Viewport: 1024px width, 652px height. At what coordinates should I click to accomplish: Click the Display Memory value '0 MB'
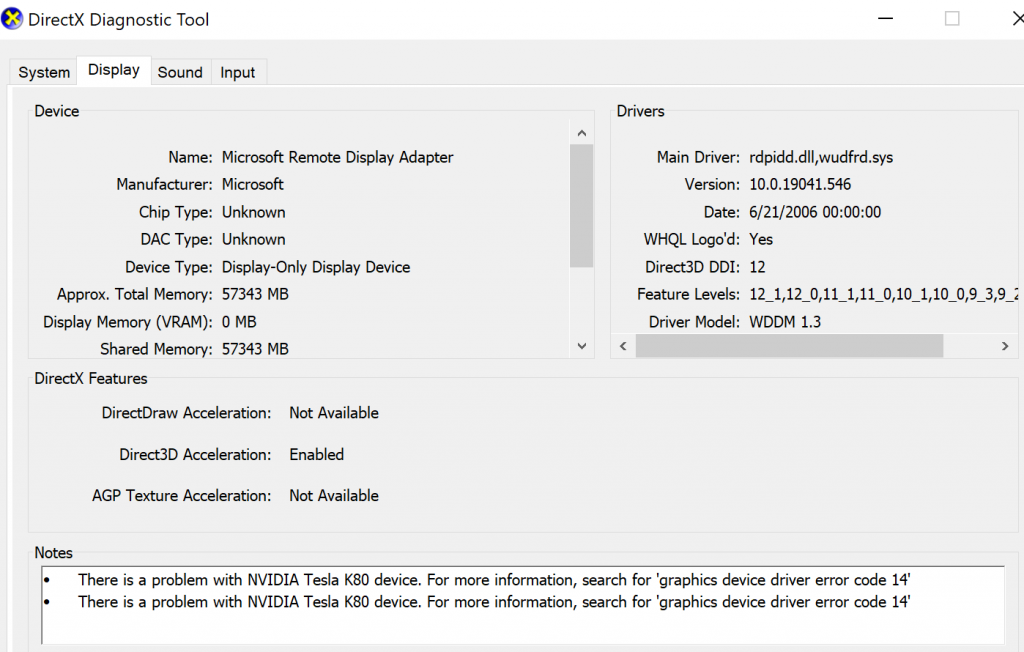[239, 322]
